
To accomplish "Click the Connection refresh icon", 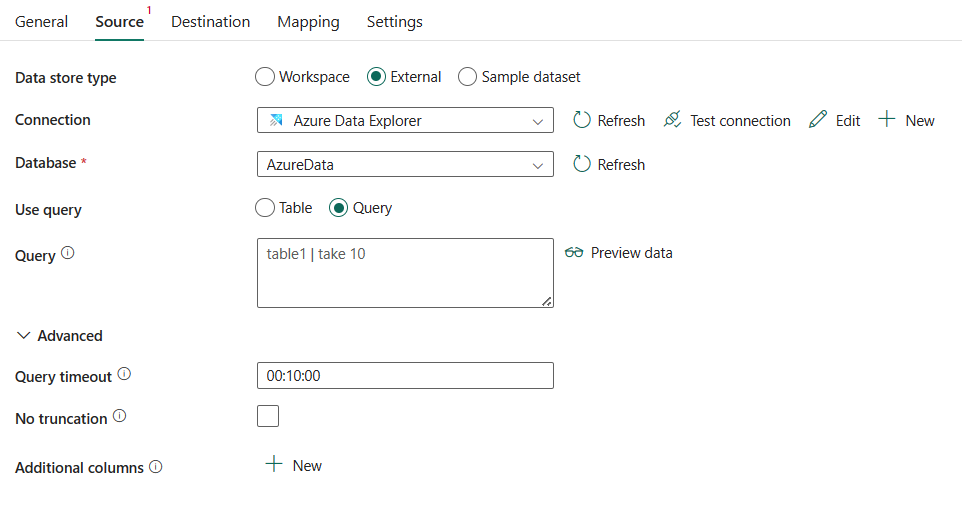I will [x=582, y=120].
